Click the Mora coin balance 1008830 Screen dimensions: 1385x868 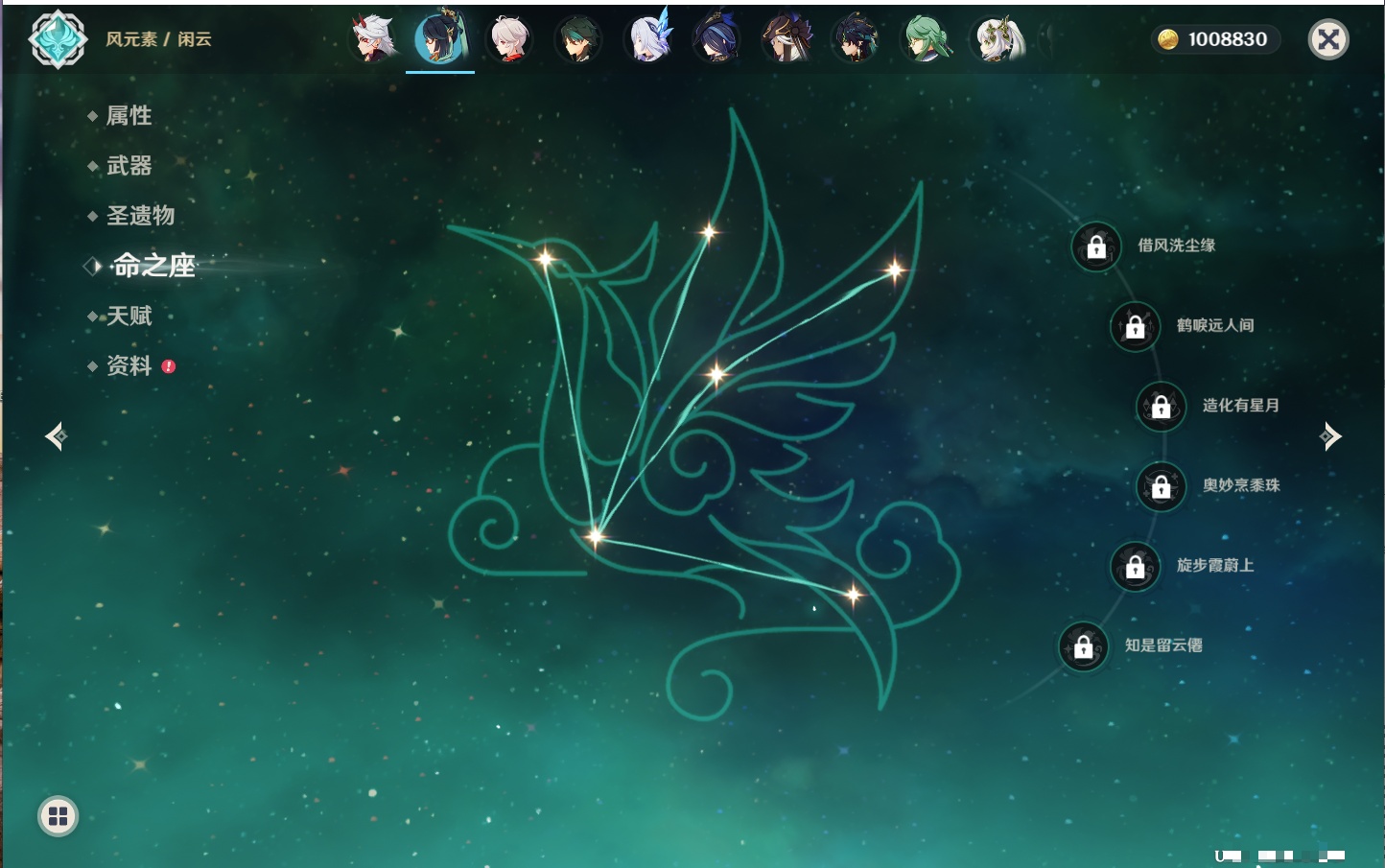pyautogui.click(x=1216, y=39)
